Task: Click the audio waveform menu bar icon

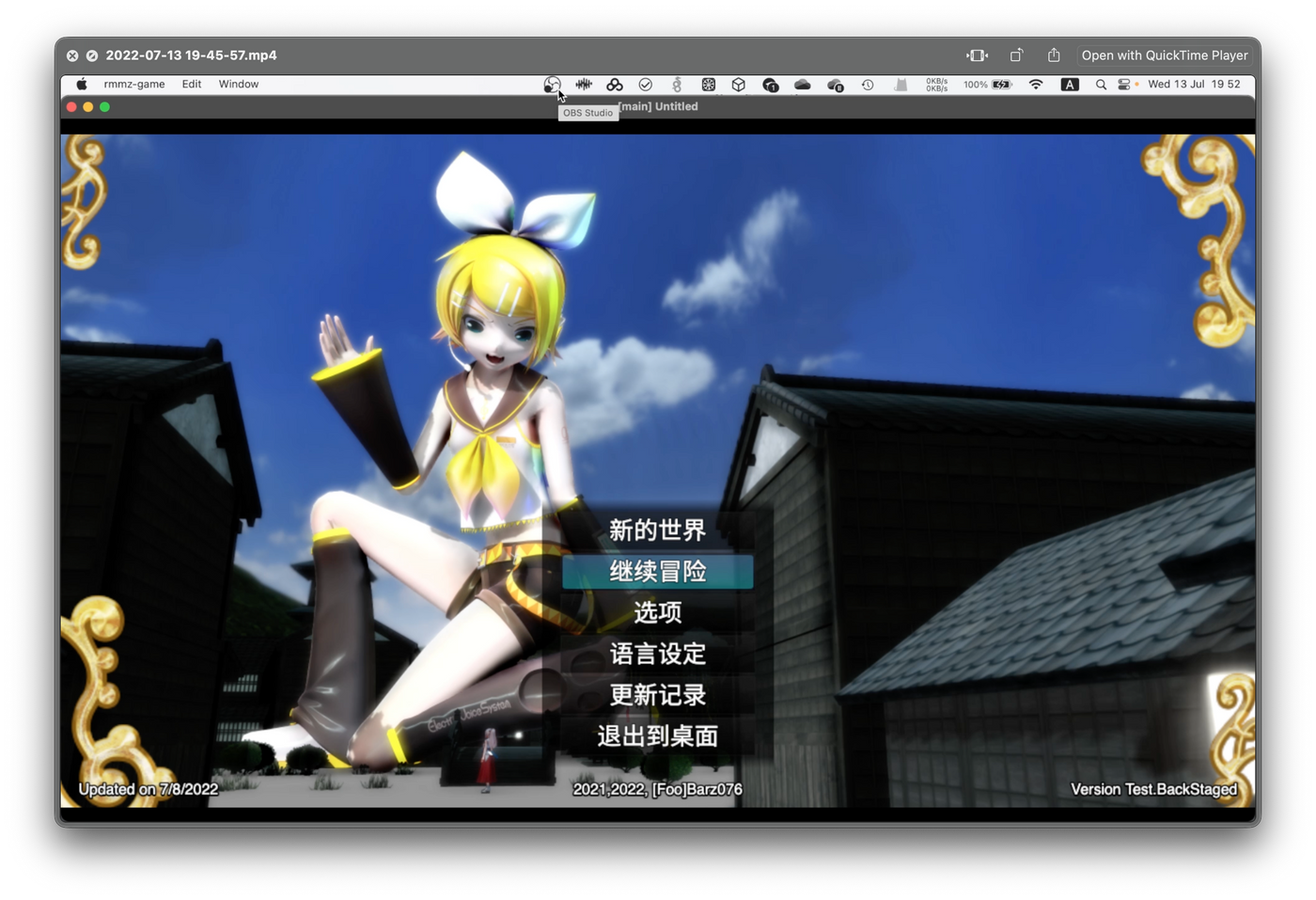Action: tap(584, 85)
